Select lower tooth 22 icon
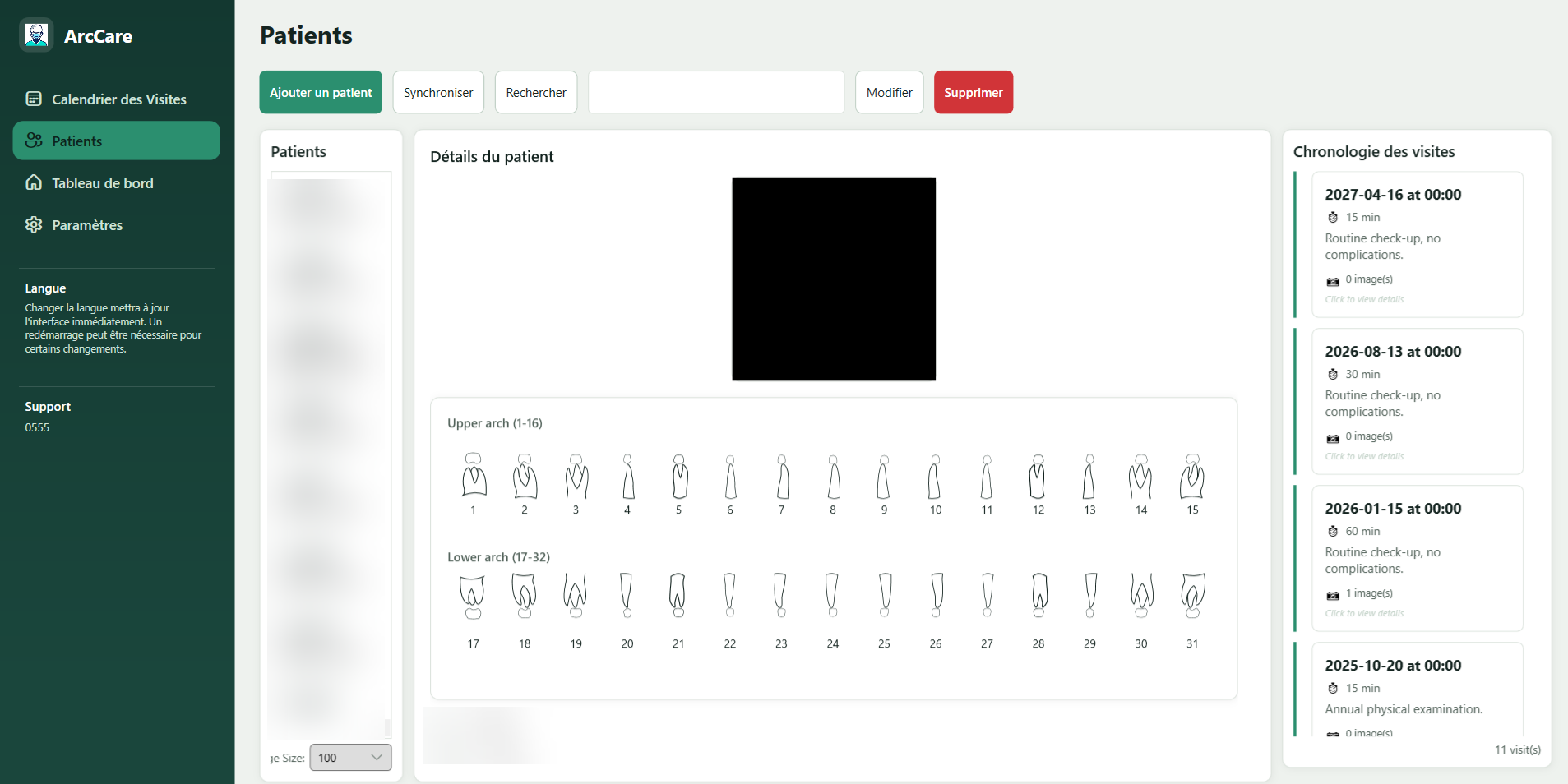1568x784 pixels. (x=730, y=596)
